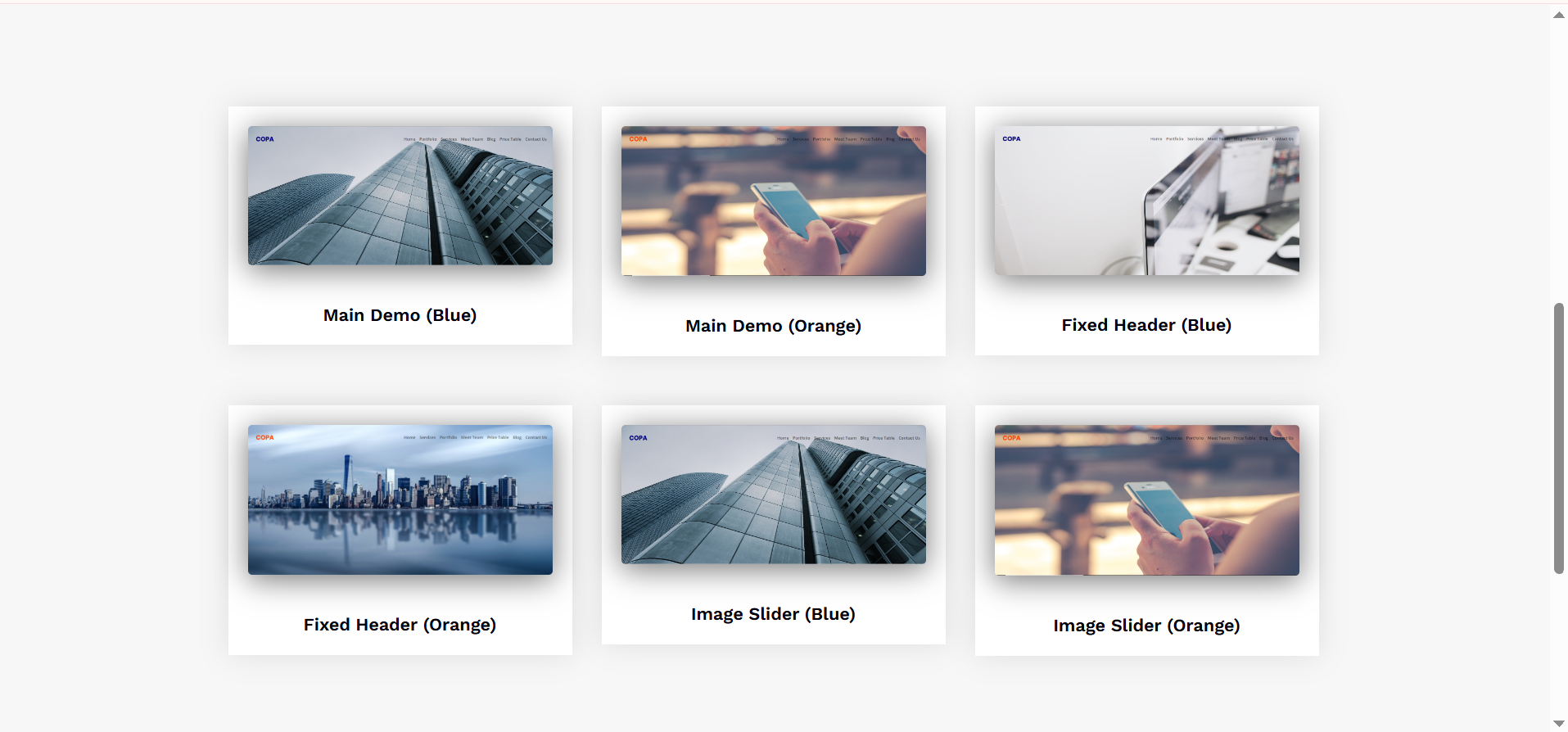
Task: Follow the "Image Slider (Blue)" title link
Action: pyautogui.click(x=773, y=614)
